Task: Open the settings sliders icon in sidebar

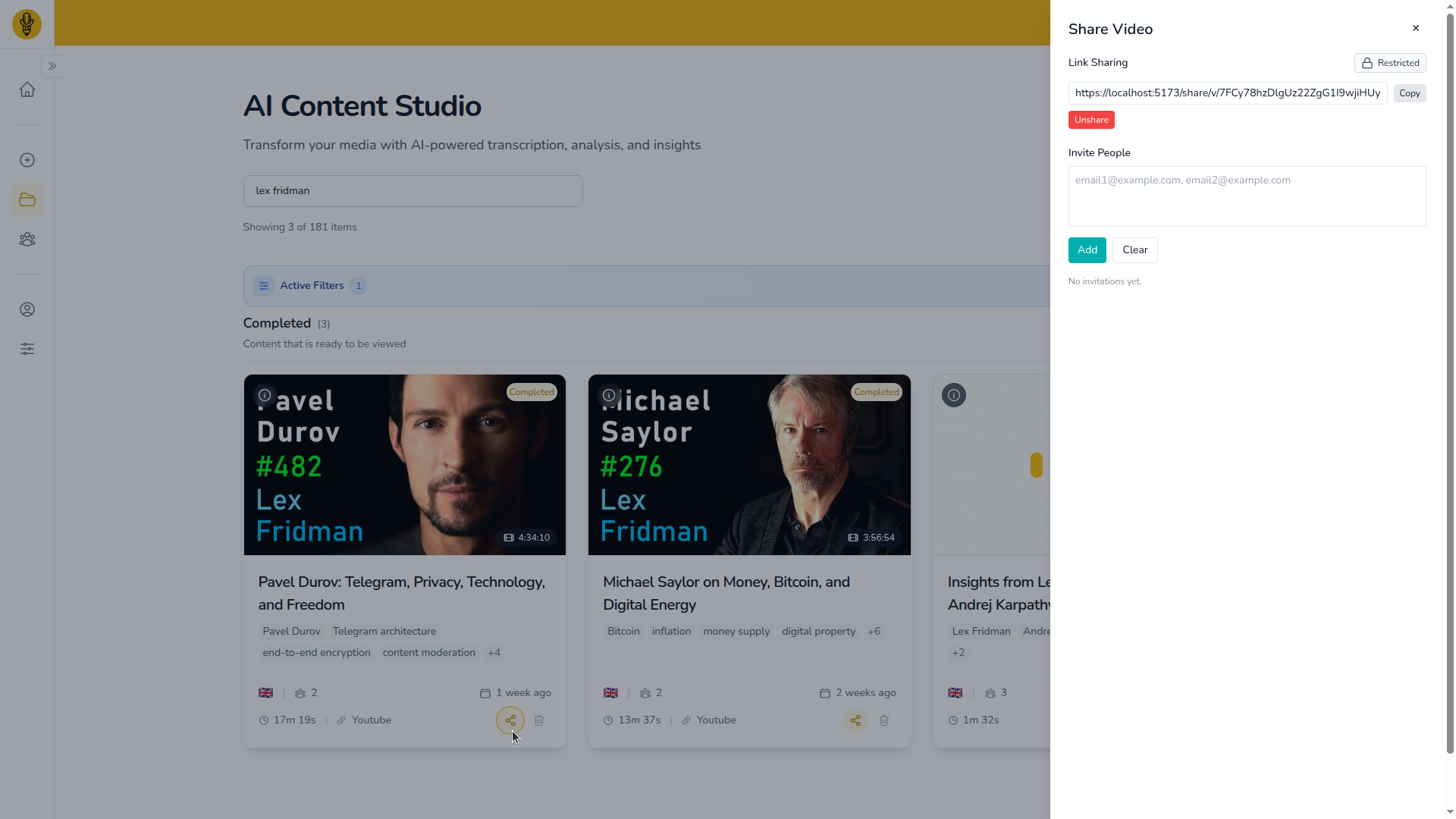Action: [x=27, y=349]
